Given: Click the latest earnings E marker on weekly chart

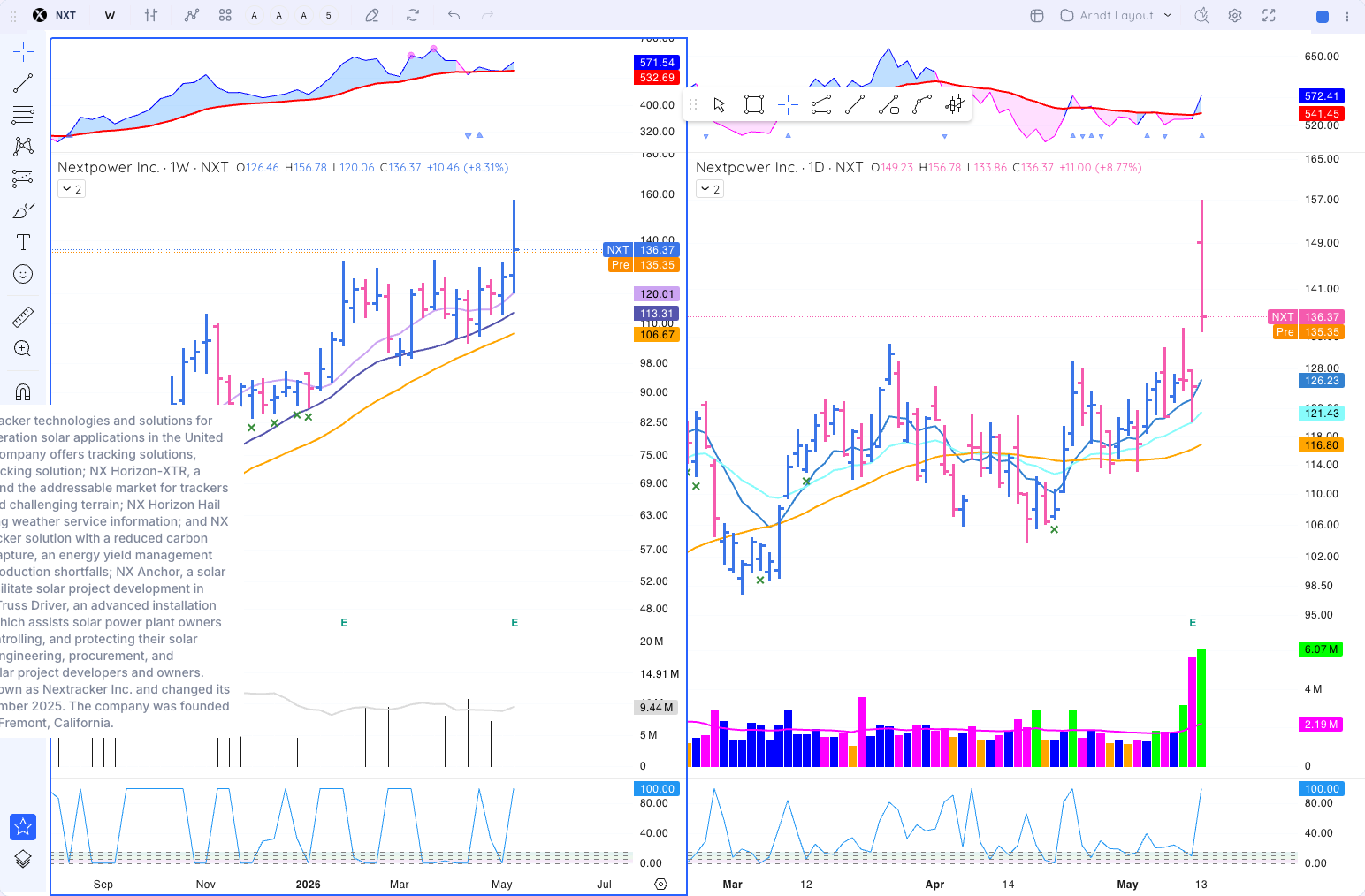Looking at the screenshot, I should point(515,623).
